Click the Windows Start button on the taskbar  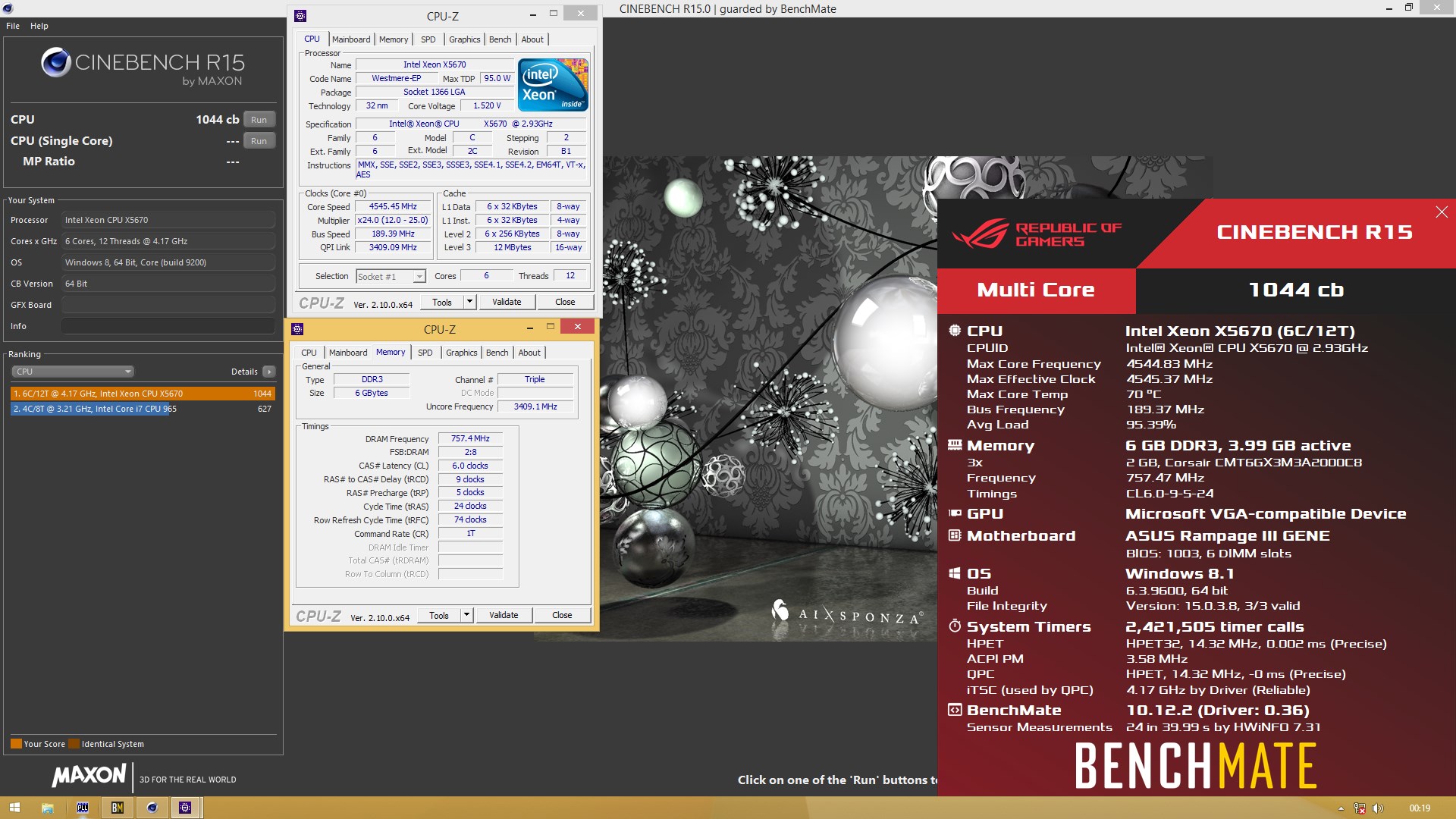coord(14,808)
